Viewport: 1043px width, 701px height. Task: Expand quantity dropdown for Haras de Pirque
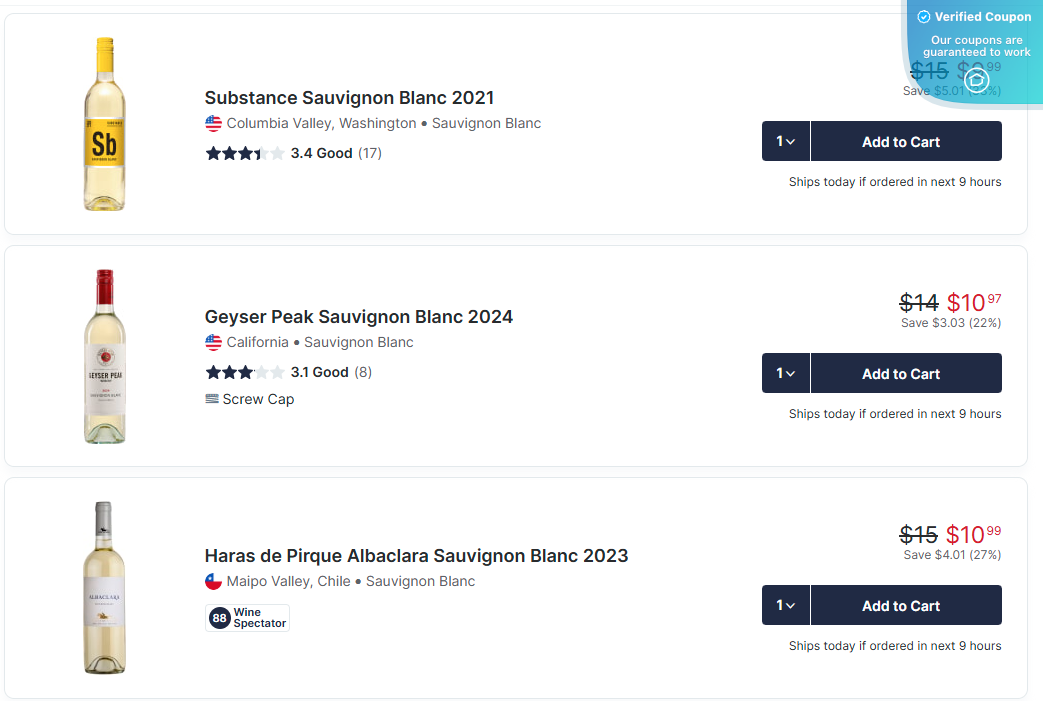(786, 605)
